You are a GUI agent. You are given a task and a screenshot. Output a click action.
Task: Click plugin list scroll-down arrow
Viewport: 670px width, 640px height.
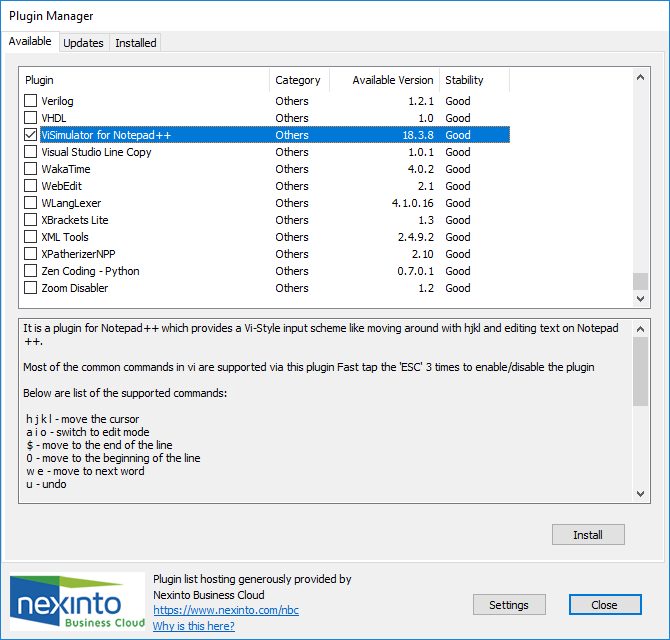[640, 299]
